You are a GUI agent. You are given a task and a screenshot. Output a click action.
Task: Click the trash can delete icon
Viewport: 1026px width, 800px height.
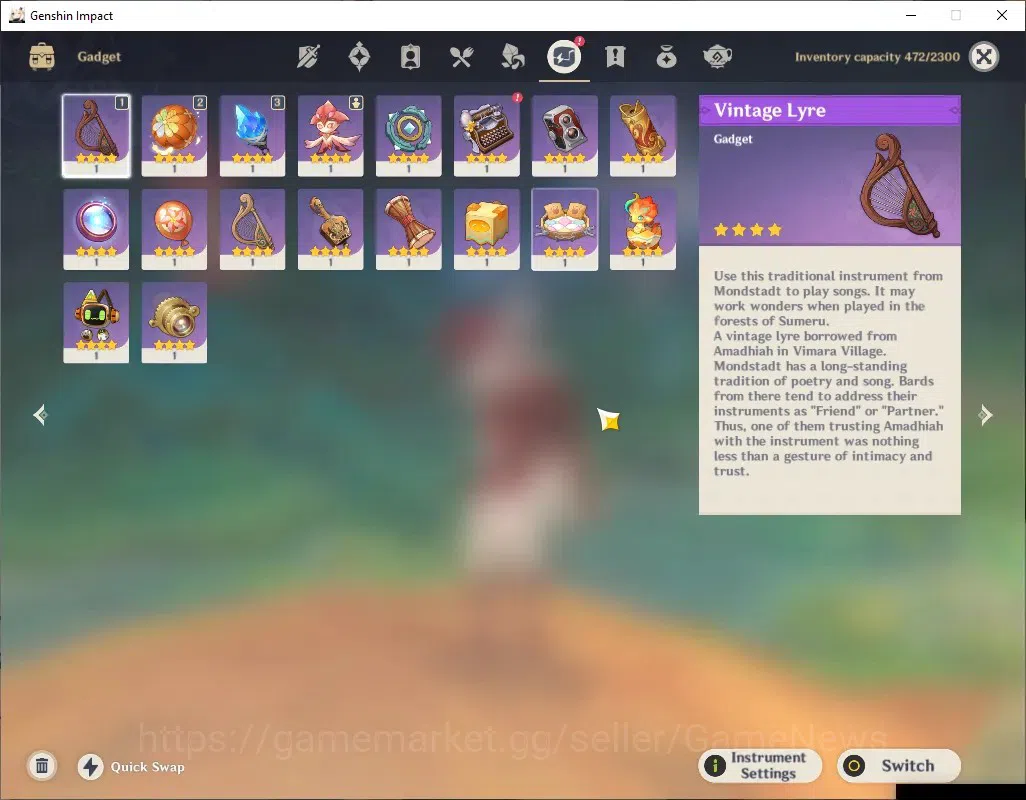[42, 766]
